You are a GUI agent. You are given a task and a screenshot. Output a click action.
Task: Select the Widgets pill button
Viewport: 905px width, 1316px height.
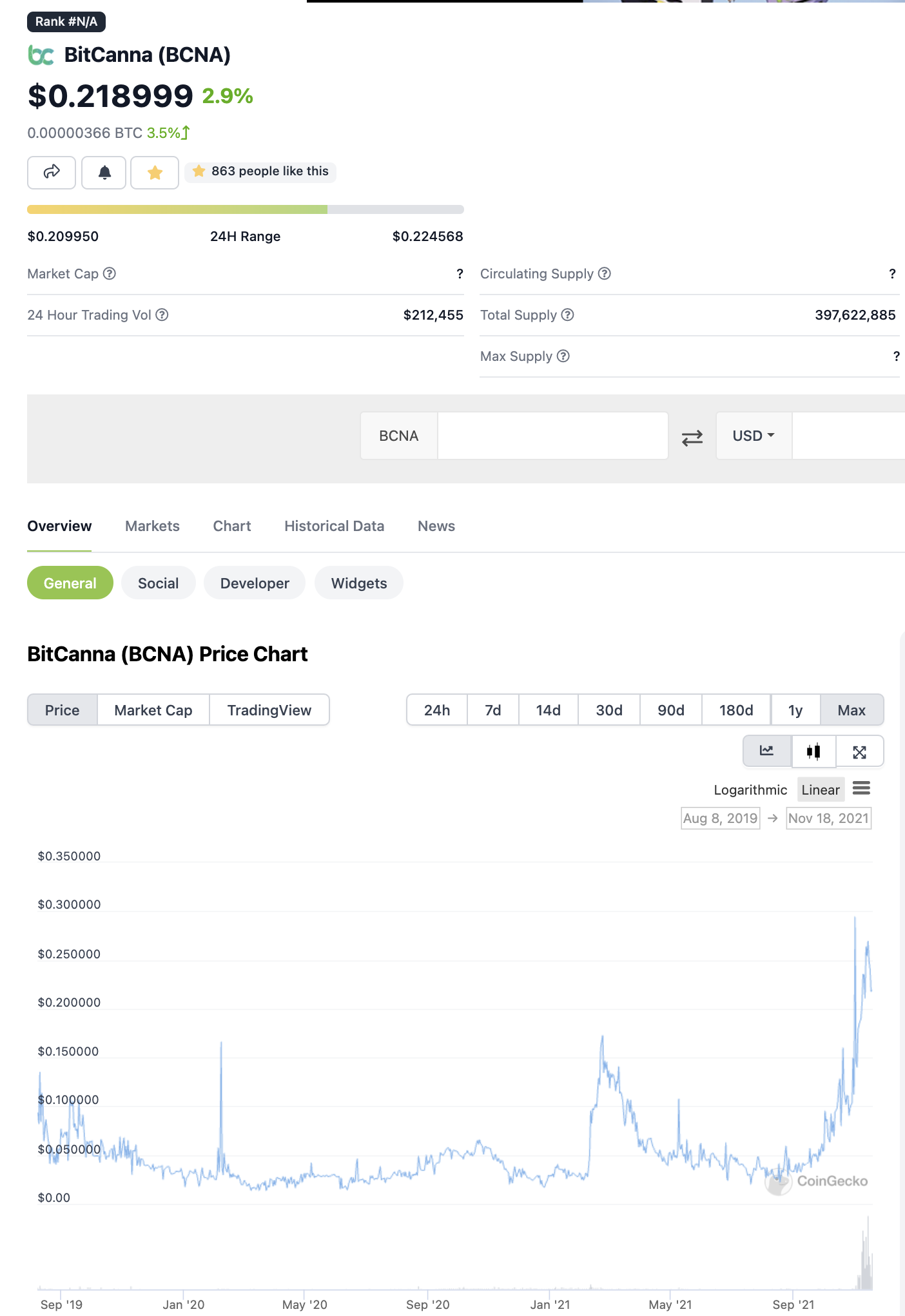point(359,583)
